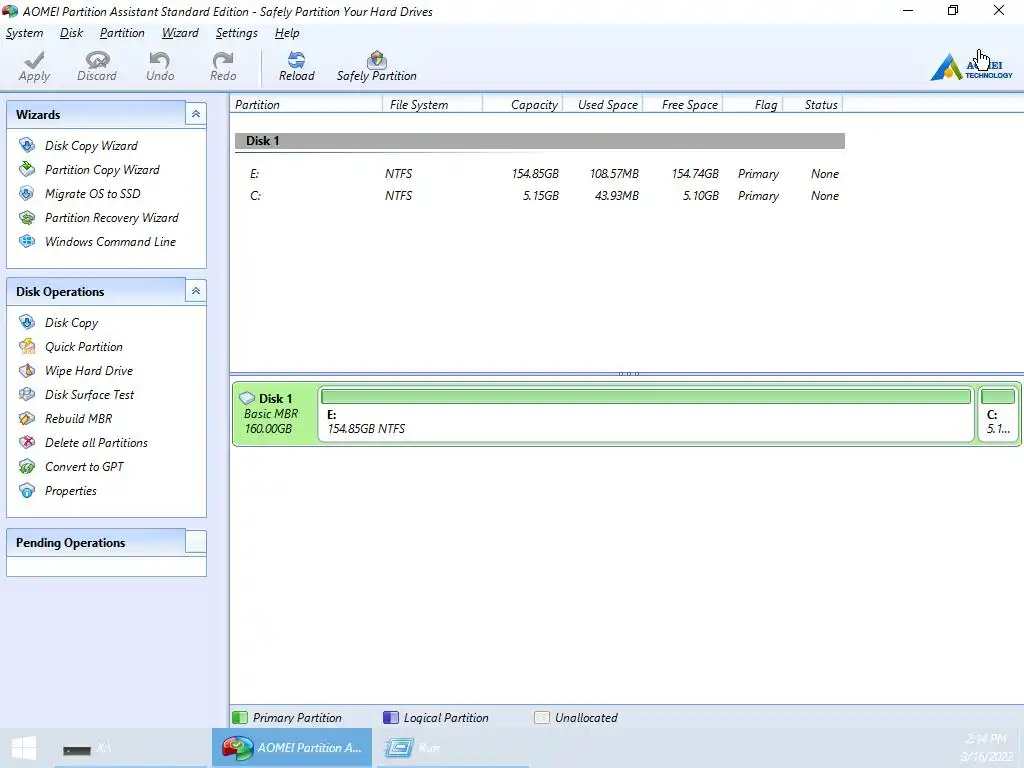This screenshot has width=1024, height=768.
Task: Click the Delete all Partitions icon
Action: [x=27, y=443]
